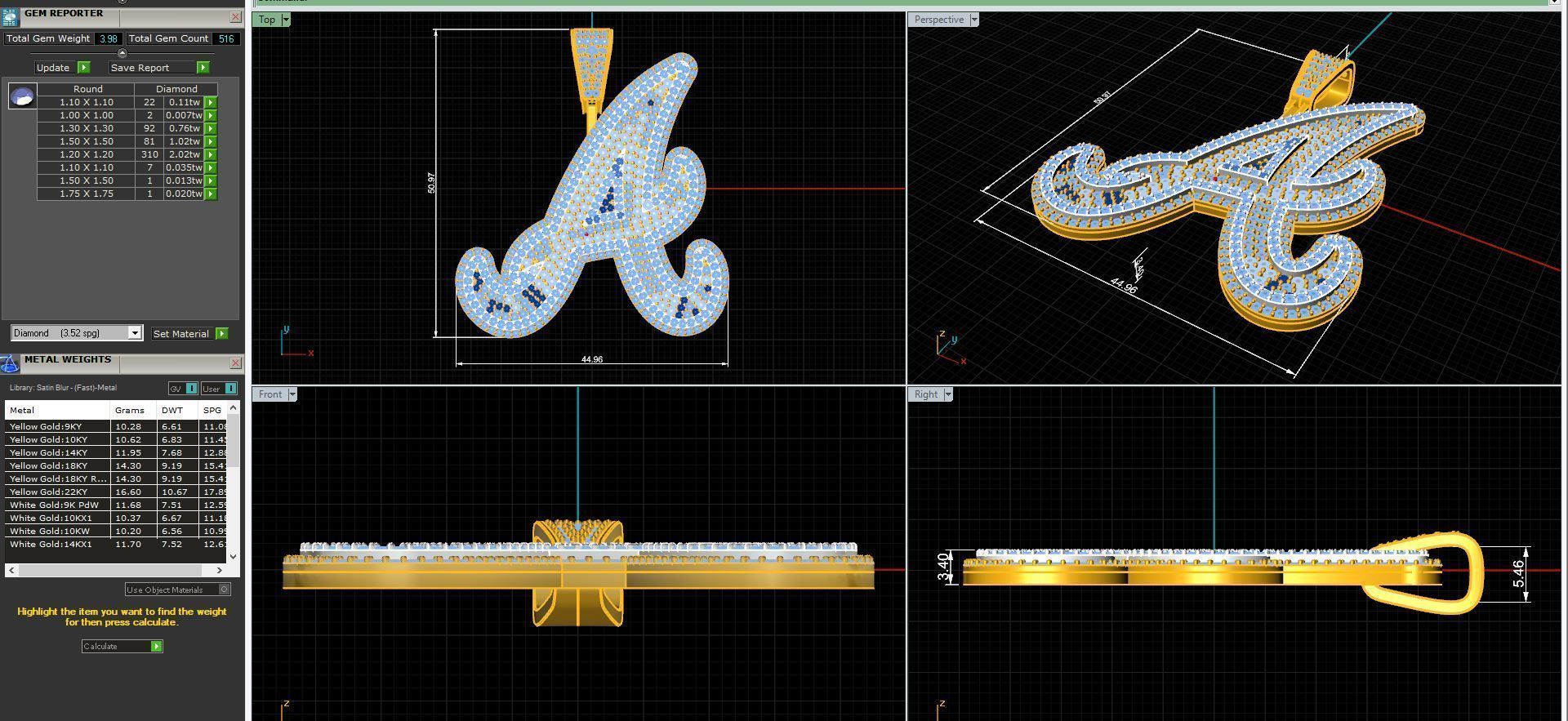Viewport: 1568px width, 721px height.
Task: Click the 1.30 X 1.30 gem size cell
Action: coord(86,128)
